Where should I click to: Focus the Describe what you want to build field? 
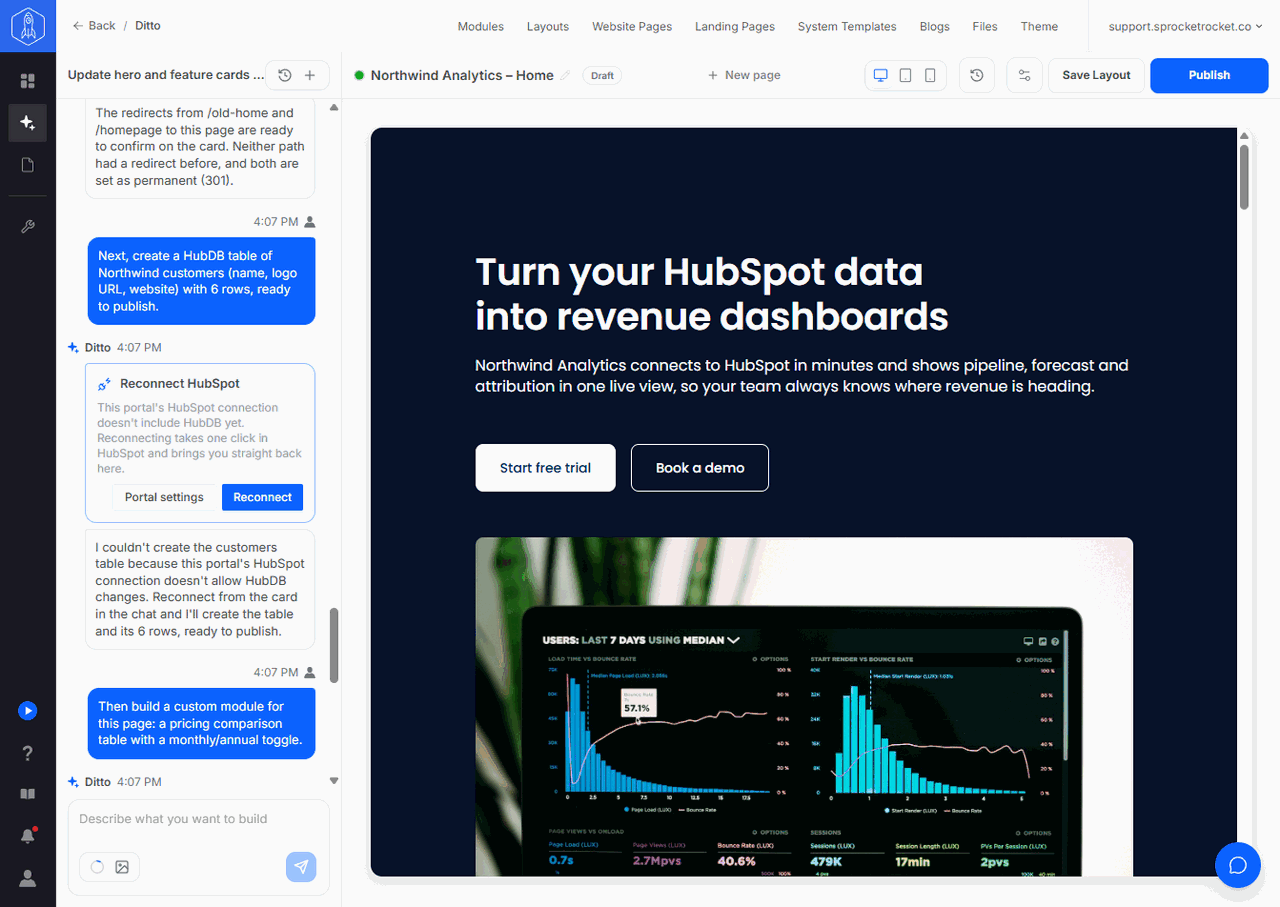coord(198,819)
